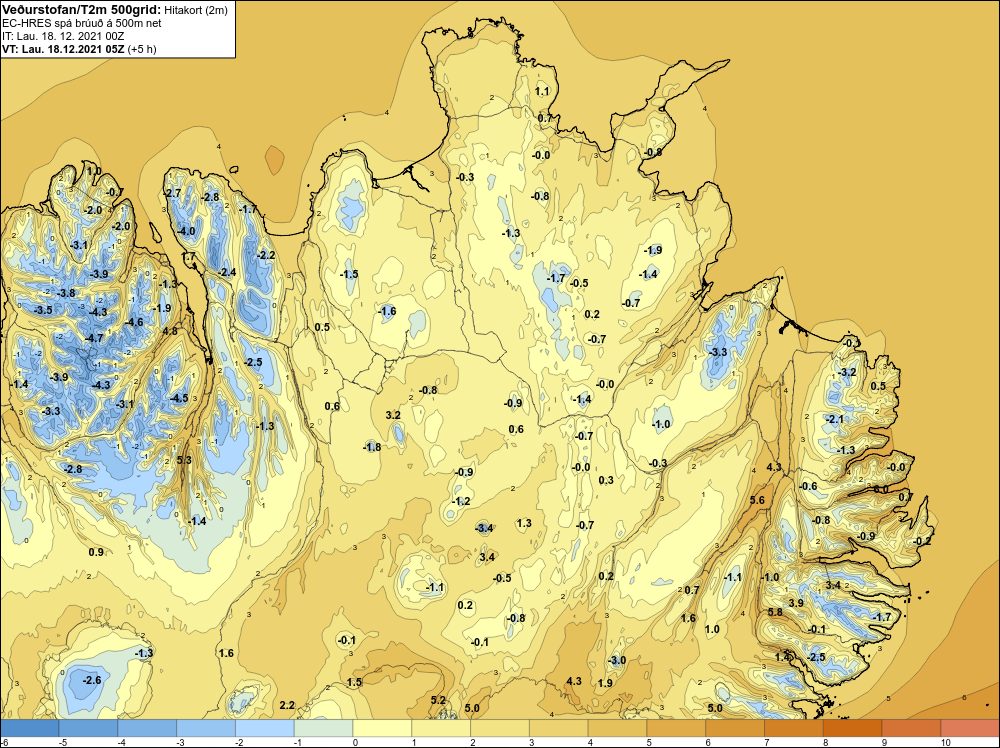The image size is (1000, 748).
Task: Click the '5.3' temperature value on the map
Action: click(x=184, y=460)
